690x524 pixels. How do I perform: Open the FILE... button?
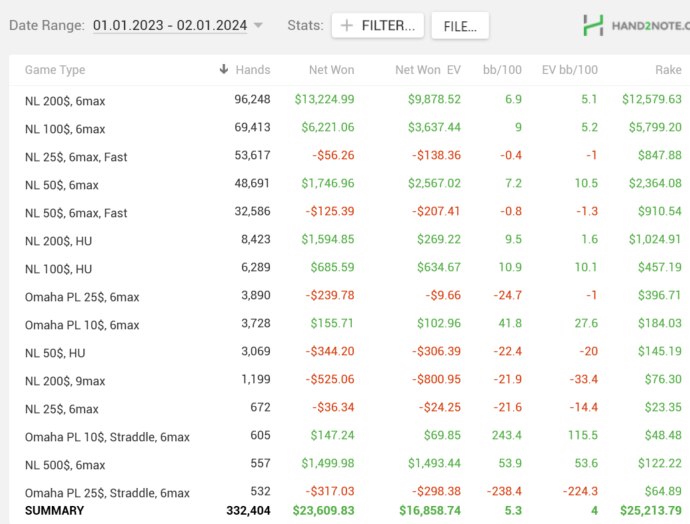tap(460, 26)
